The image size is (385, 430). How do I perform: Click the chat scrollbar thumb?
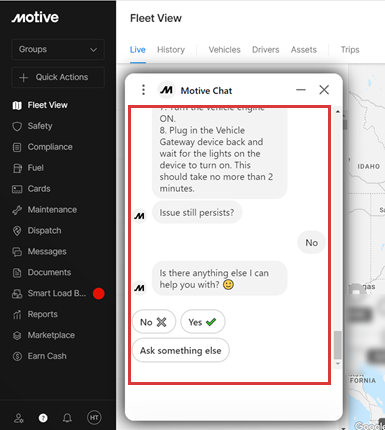point(338,345)
